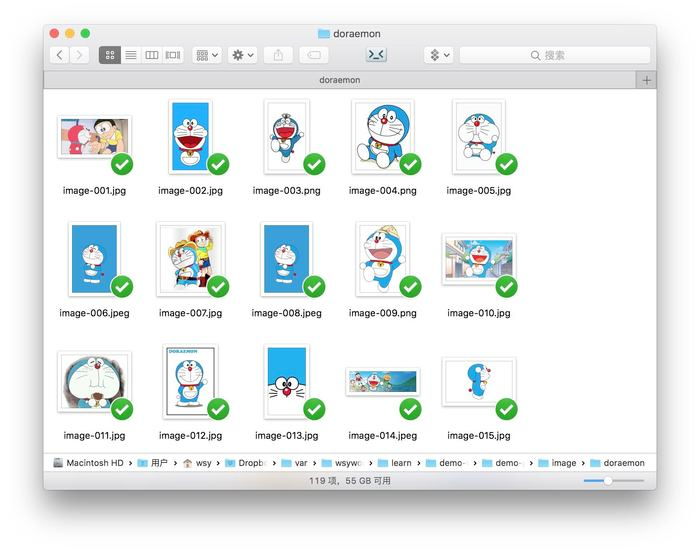Click 用户 folder in the path bar
Viewport: 700px width, 552px height.
[153, 463]
